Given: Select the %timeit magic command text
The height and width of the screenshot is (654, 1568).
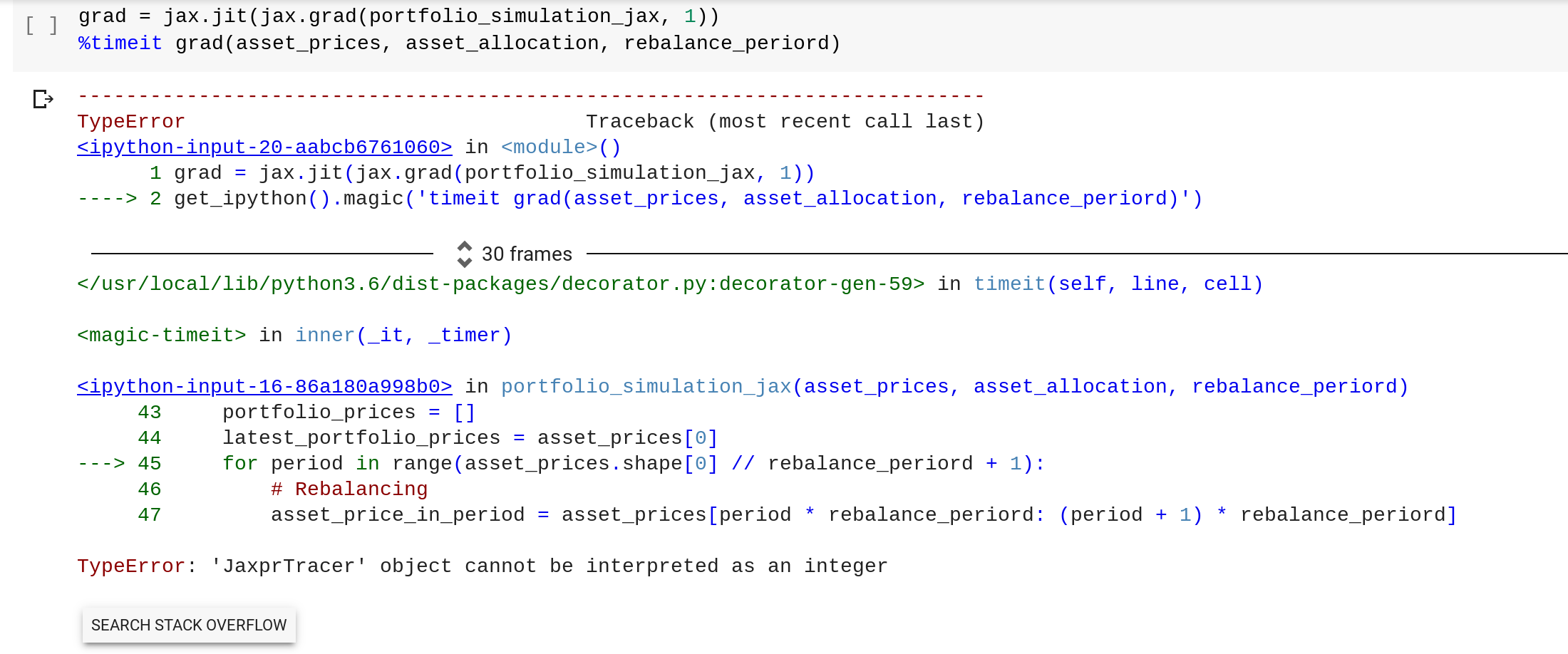Looking at the screenshot, I should pos(118,43).
